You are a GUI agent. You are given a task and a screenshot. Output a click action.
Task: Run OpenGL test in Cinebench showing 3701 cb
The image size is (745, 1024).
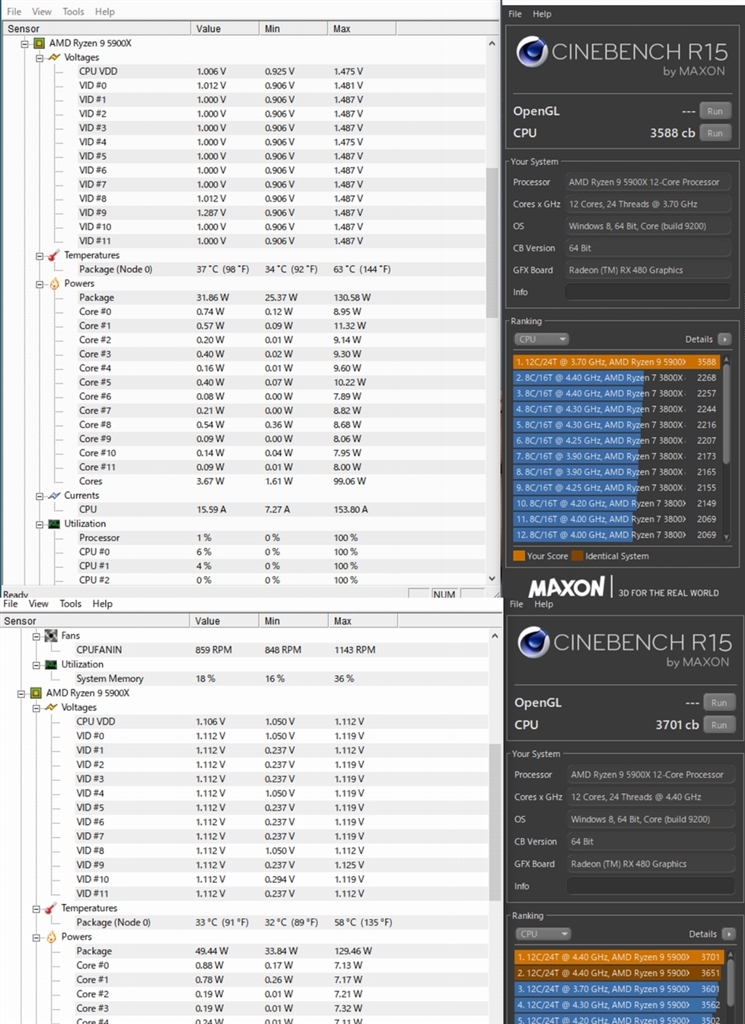tap(719, 703)
